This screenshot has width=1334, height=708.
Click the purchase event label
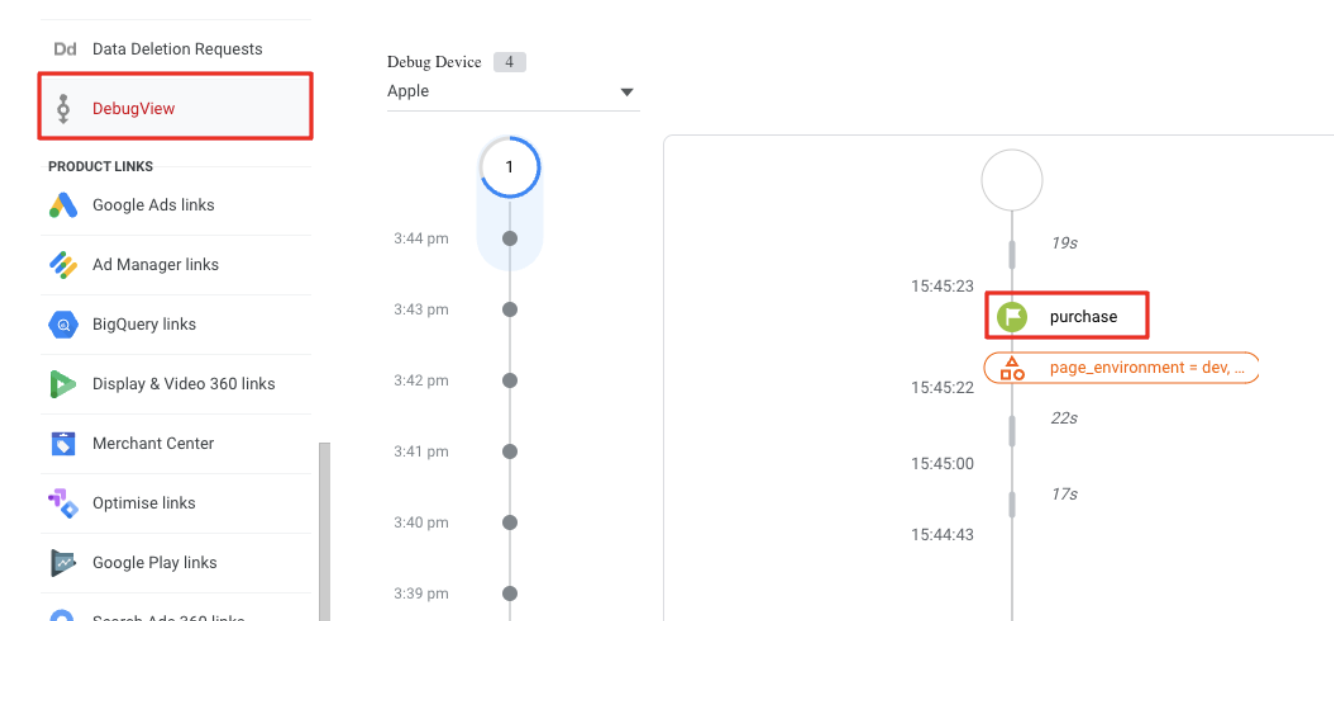(x=1083, y=317)
